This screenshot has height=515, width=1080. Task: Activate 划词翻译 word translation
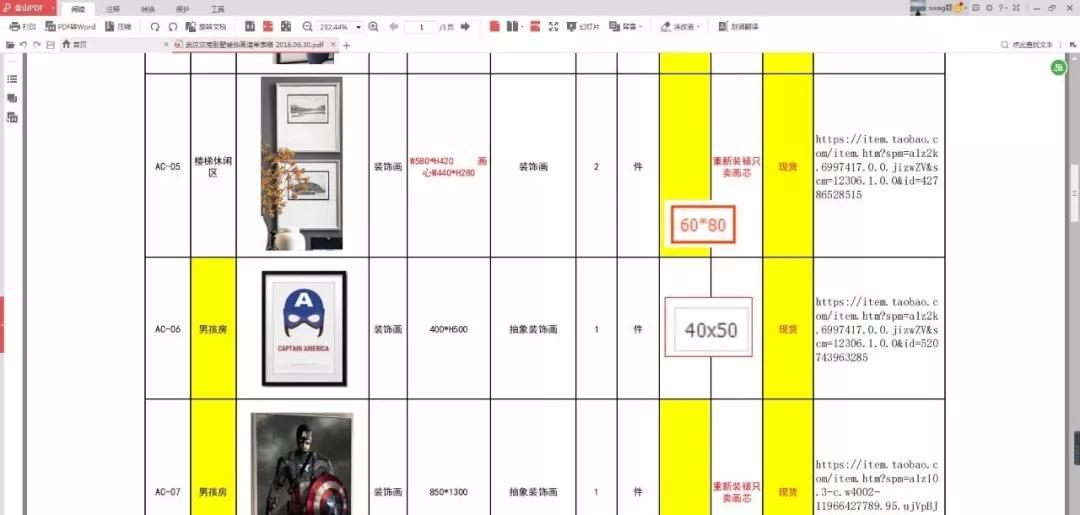[738, 27]
